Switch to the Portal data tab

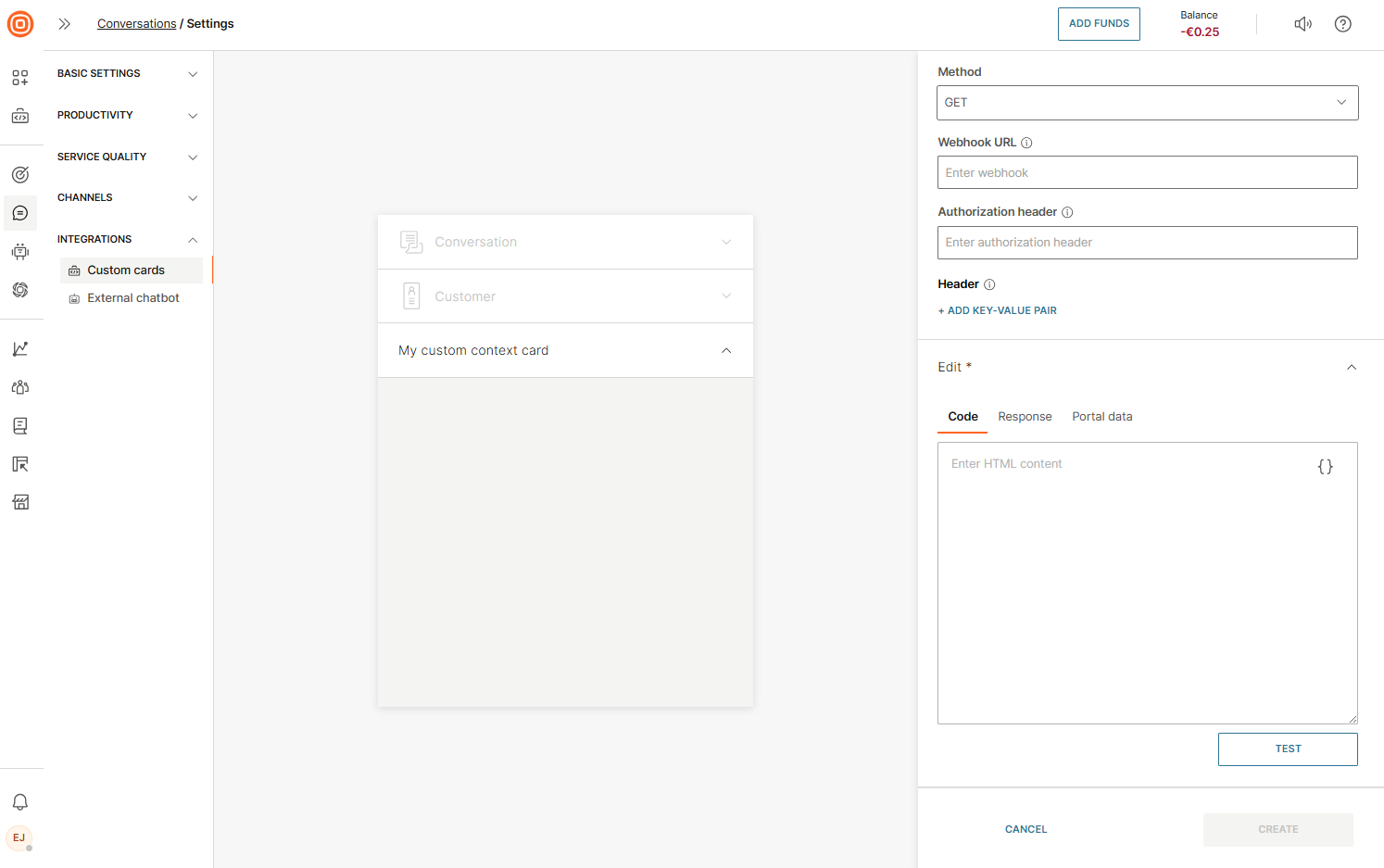[1101, 417]
